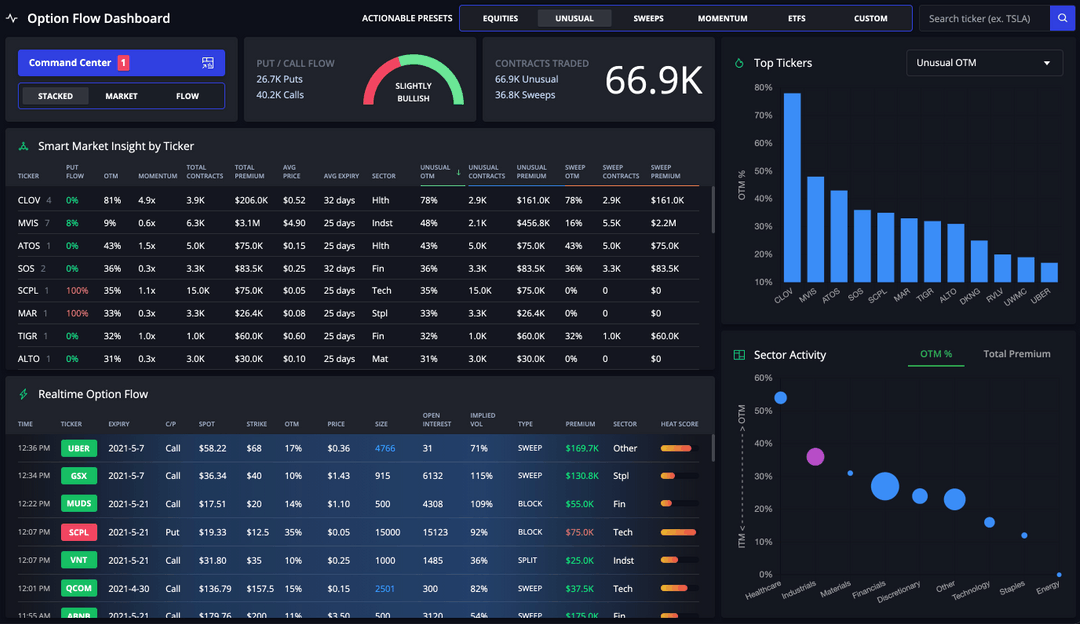
Task: Click the MVIS bar in Top Tickers
Action: (x=816, y=229)
